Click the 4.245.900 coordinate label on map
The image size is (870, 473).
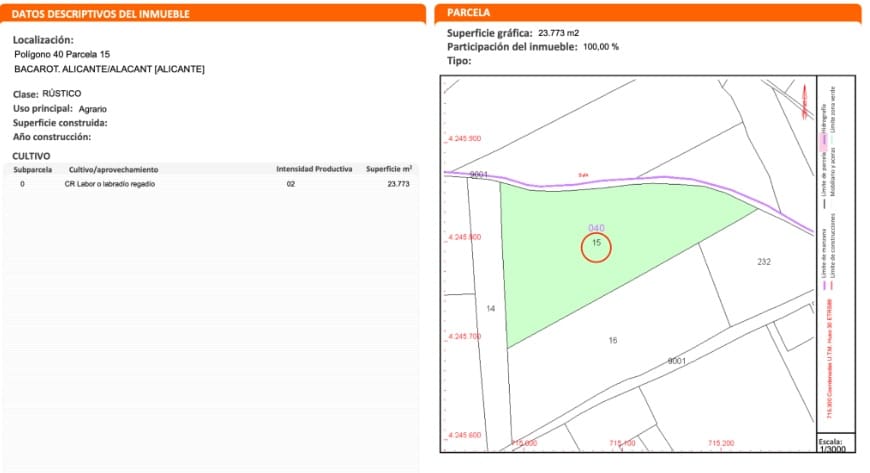pos(463,139)
